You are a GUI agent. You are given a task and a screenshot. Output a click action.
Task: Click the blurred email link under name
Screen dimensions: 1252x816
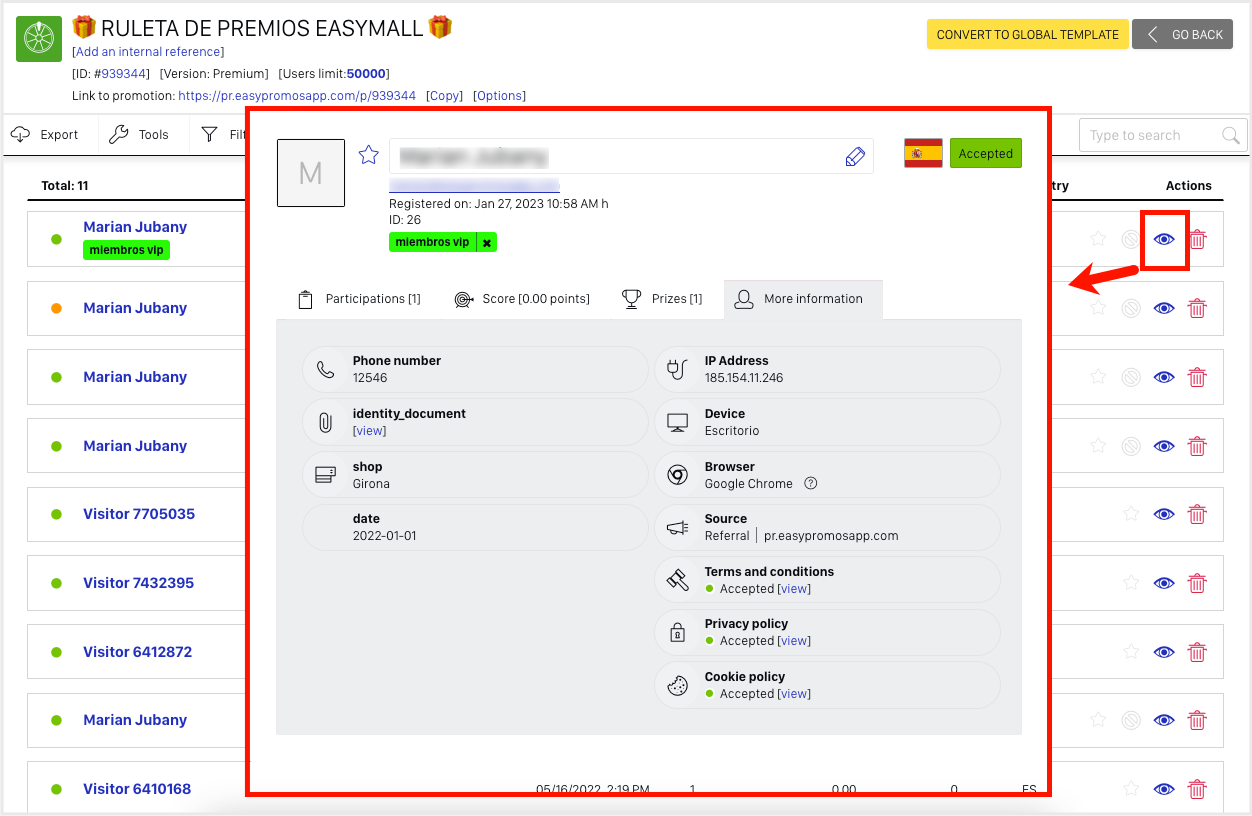(474, 186)
